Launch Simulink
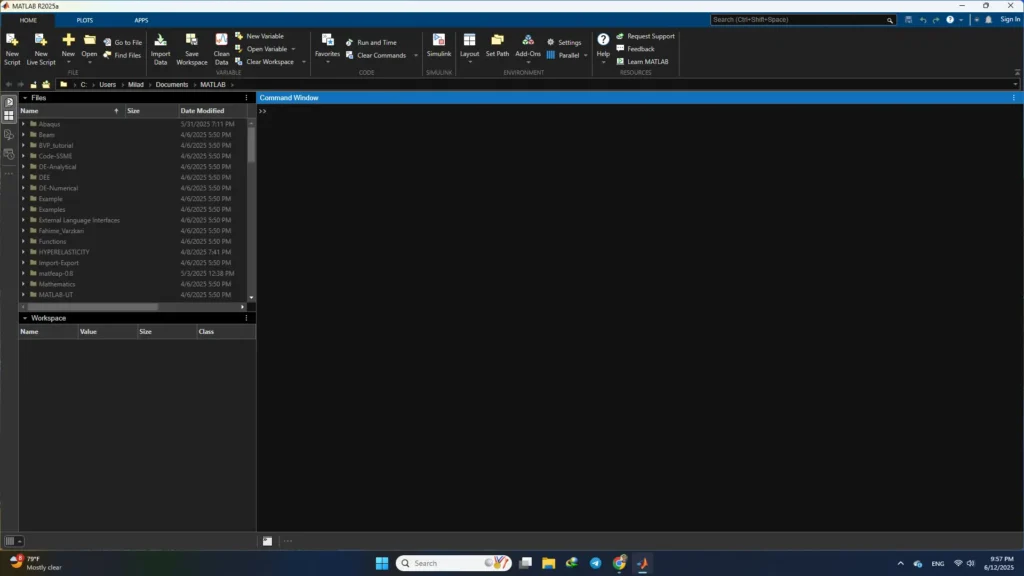This screenshot has height=576, width=1024. (x=439, y=46)
